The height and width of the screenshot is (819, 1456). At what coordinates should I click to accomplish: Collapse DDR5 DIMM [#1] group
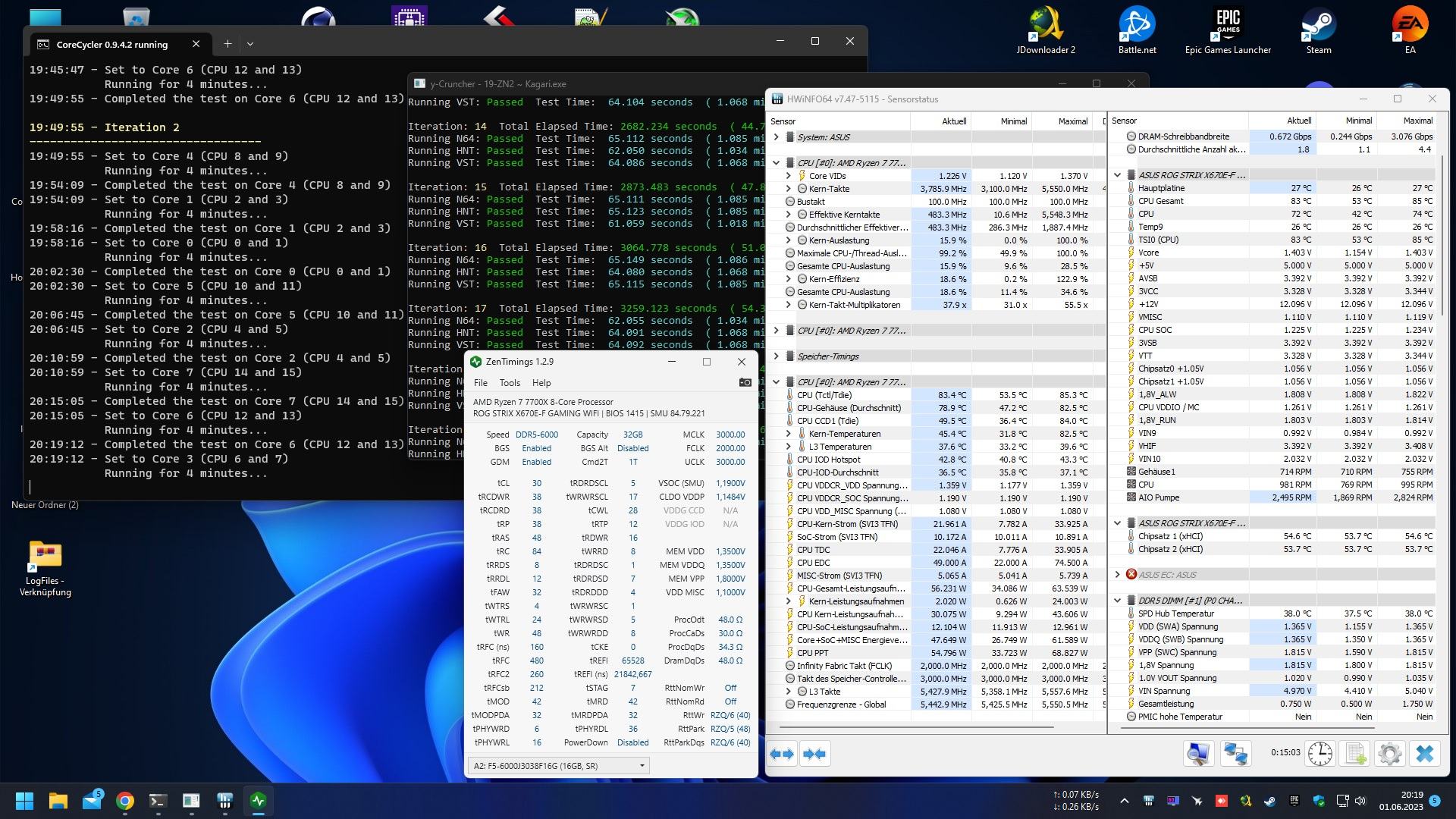tap(1117, 601)
